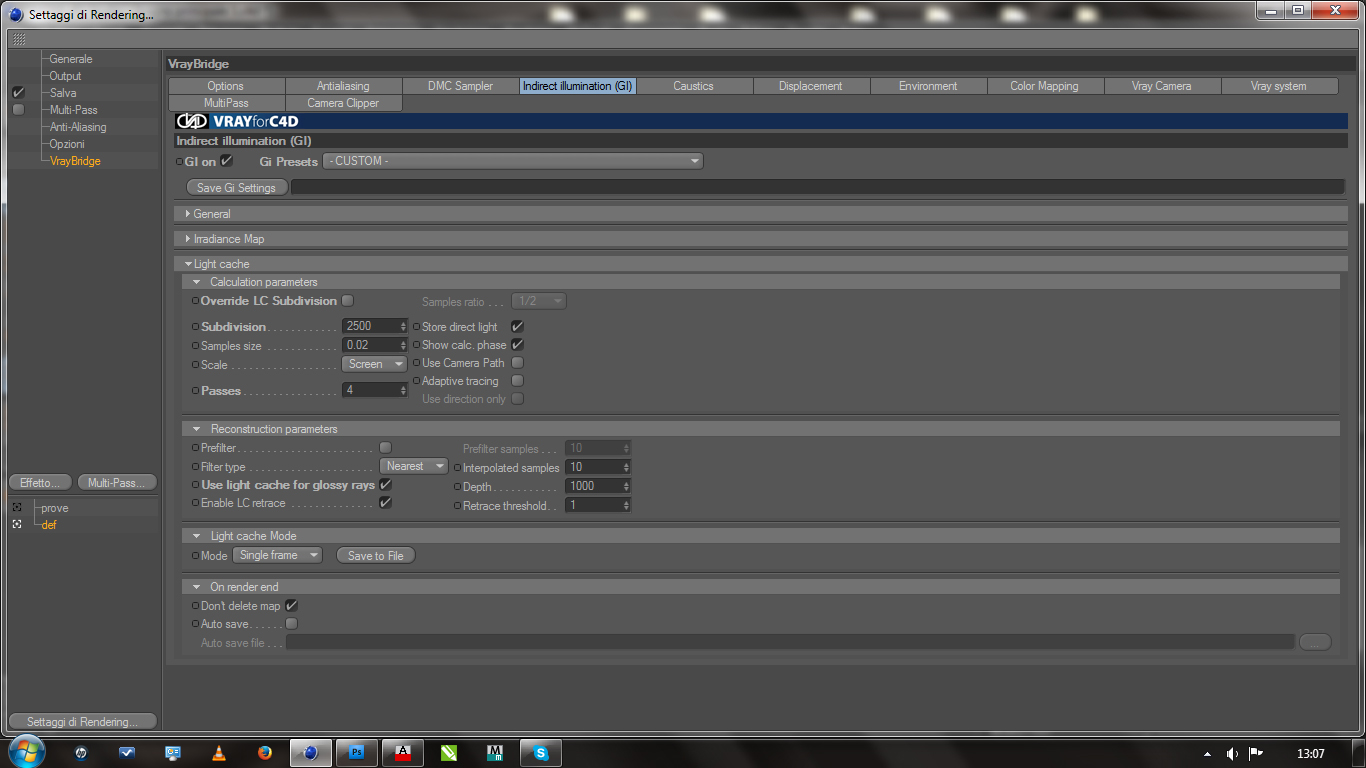
Task: Show hidden system tray icons
Action: [x=1207, y=754]
